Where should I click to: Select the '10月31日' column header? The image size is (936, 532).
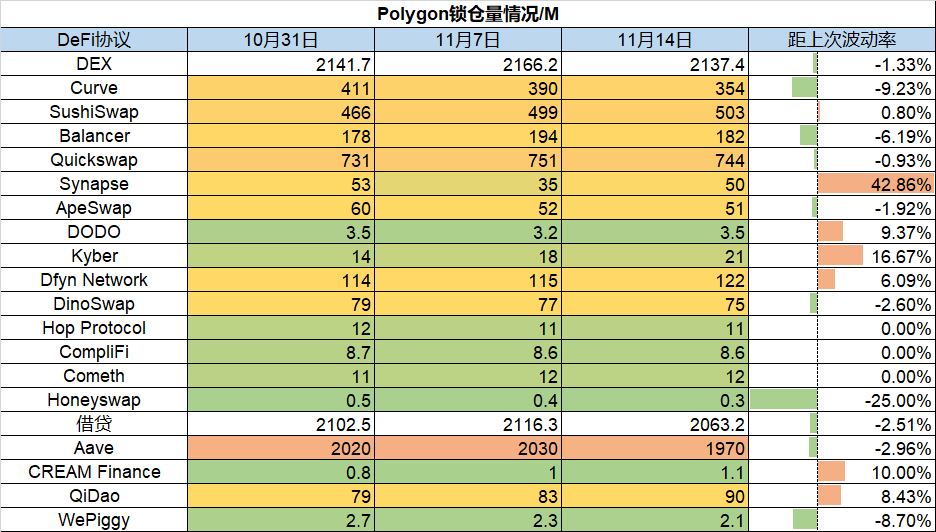(281, 40)
